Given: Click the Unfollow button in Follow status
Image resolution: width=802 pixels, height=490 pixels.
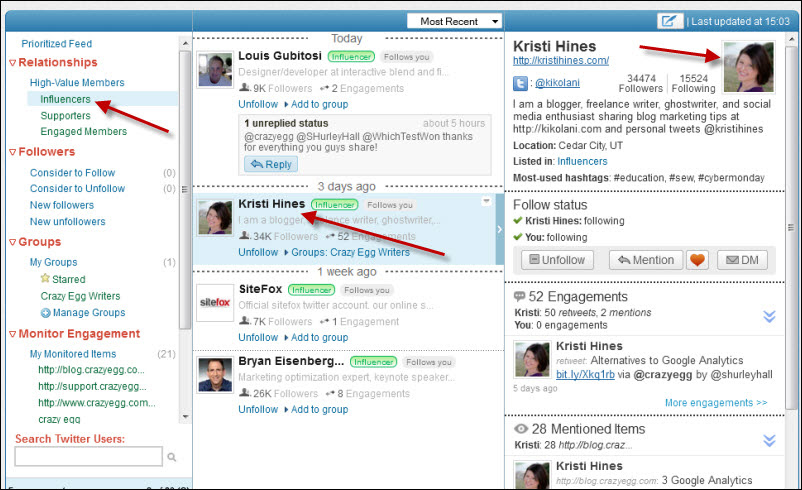Looking at the screenshot, I should click(x=558, y=260).
